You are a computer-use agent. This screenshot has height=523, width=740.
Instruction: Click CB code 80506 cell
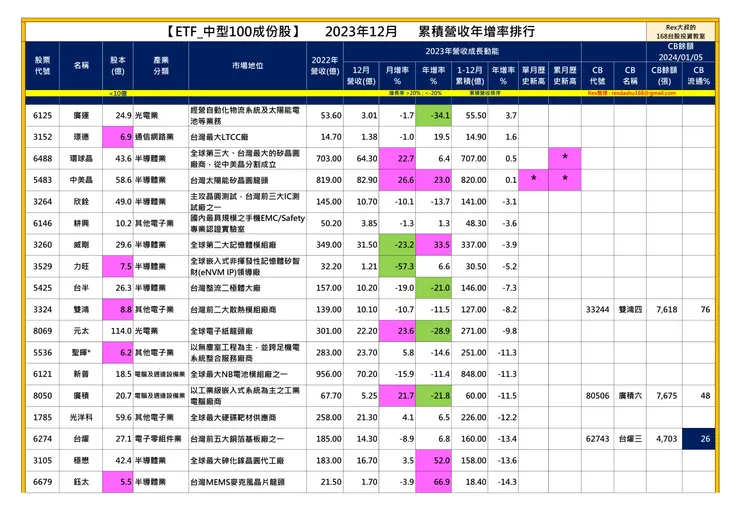[597, 396]
